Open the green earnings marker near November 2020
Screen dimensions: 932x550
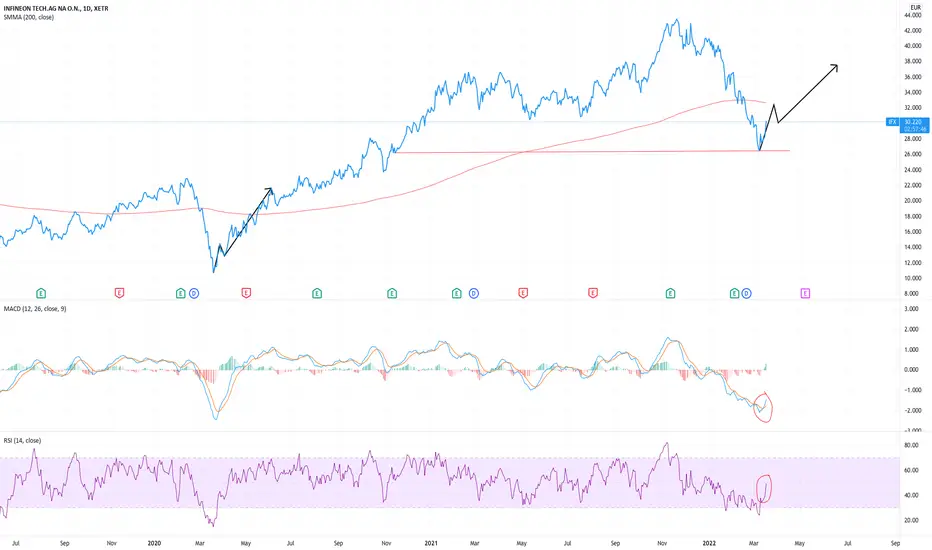(x=392, y=293)
